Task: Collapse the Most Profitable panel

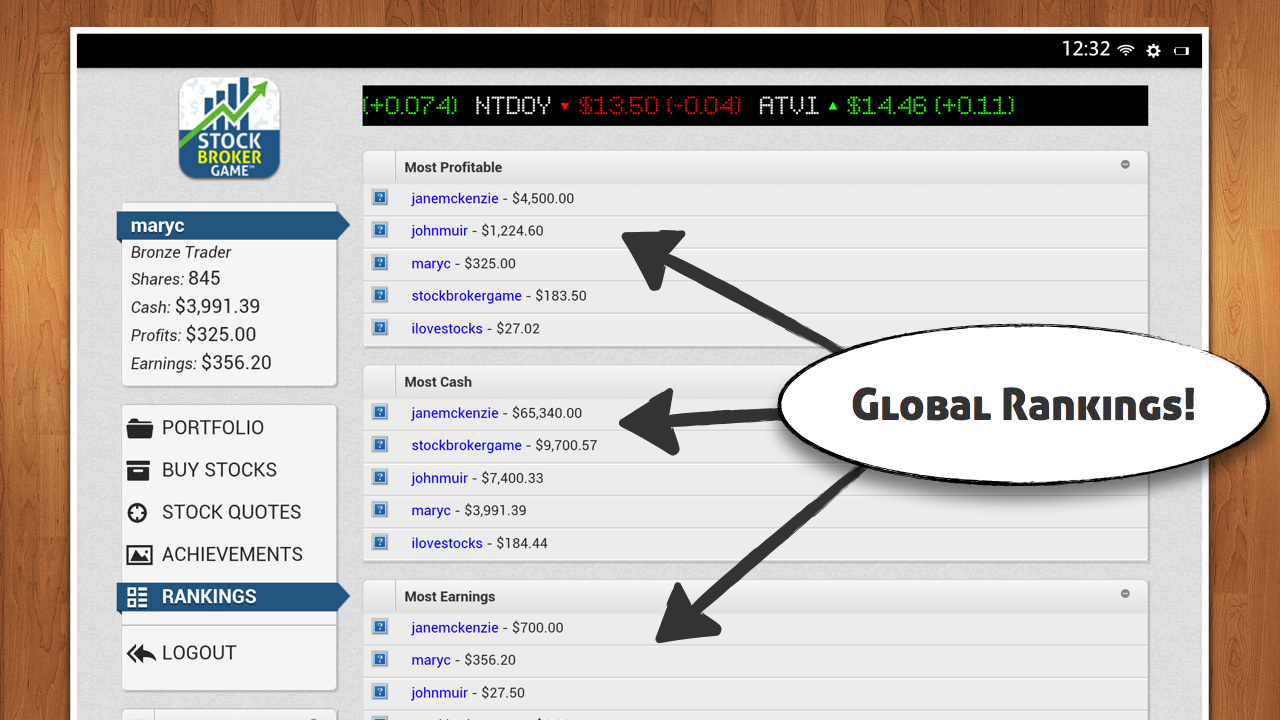Action: [x=1126, y=166]
